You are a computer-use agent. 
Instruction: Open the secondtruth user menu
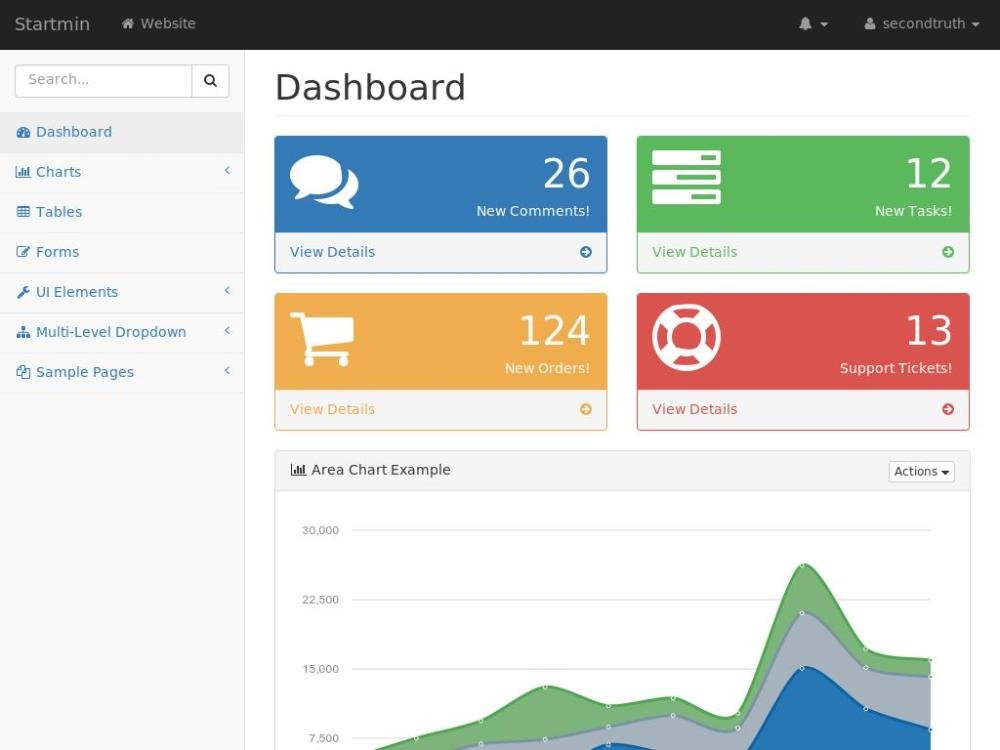(921, 24)
